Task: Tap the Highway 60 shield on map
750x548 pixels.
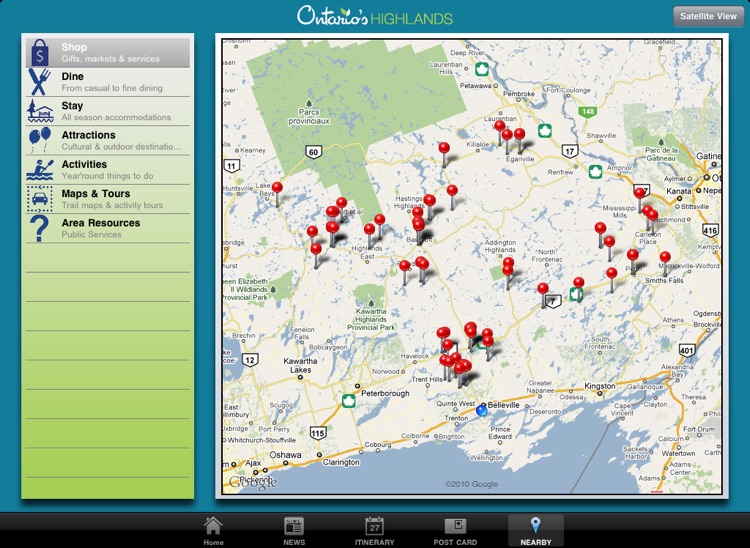Action: click(313, 153)
